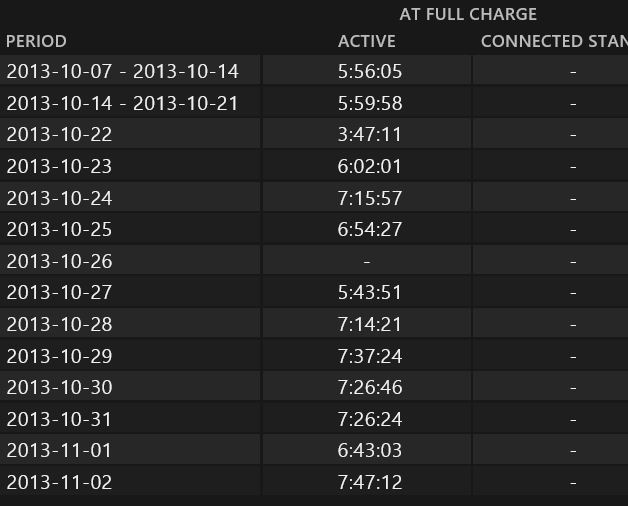The height and width of the screenshot is (506, 628).
Task: Click the active time 6:54:27
Action: coord(370,229)
